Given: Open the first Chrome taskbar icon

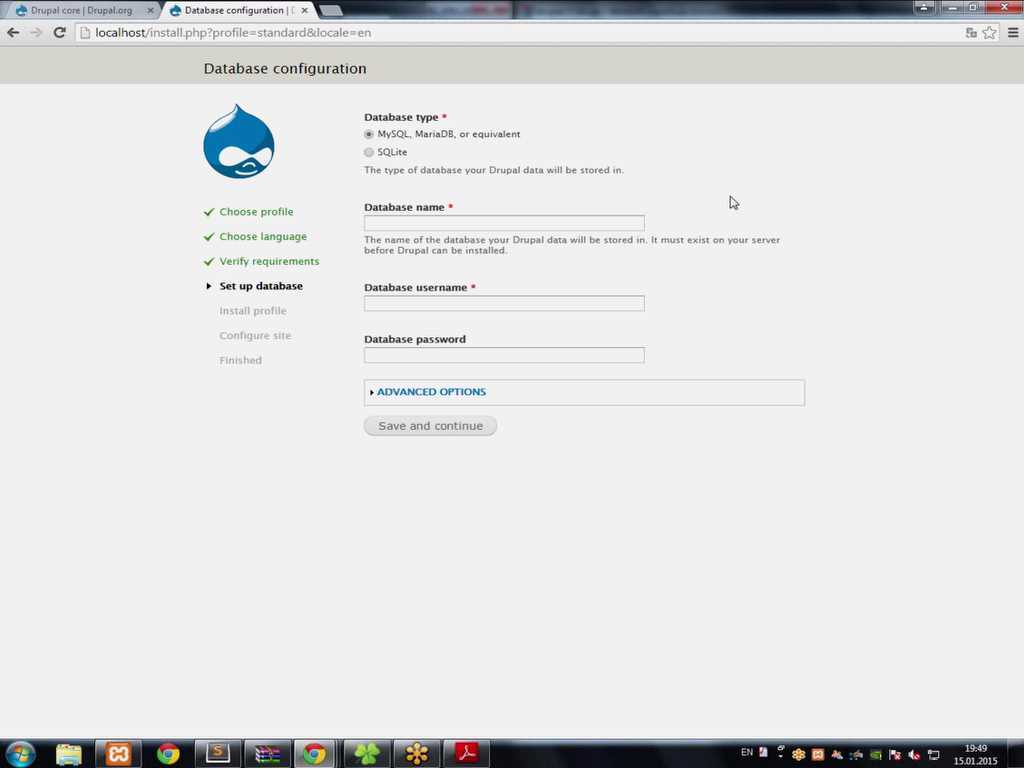Looking at the screenshot, I should [x=168, y=754].
